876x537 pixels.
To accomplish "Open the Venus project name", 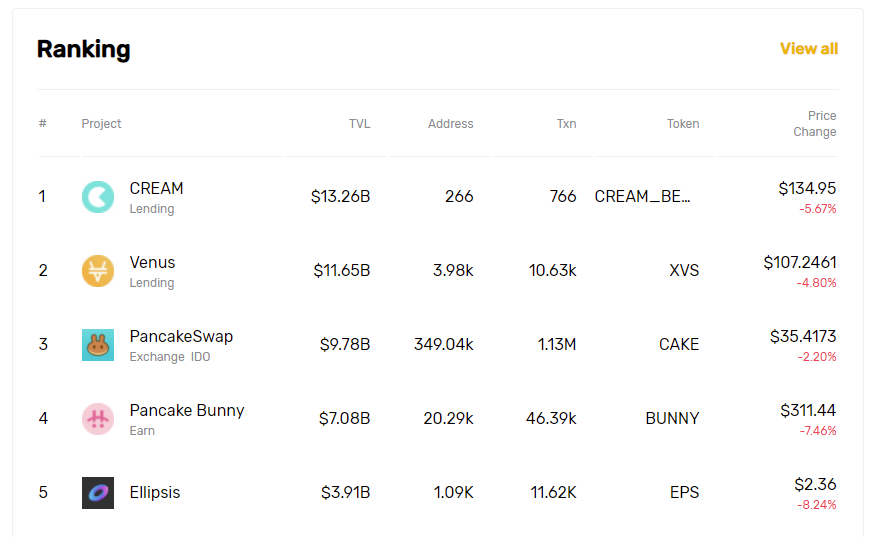I will pyautogui.click(x=152, y=262).
